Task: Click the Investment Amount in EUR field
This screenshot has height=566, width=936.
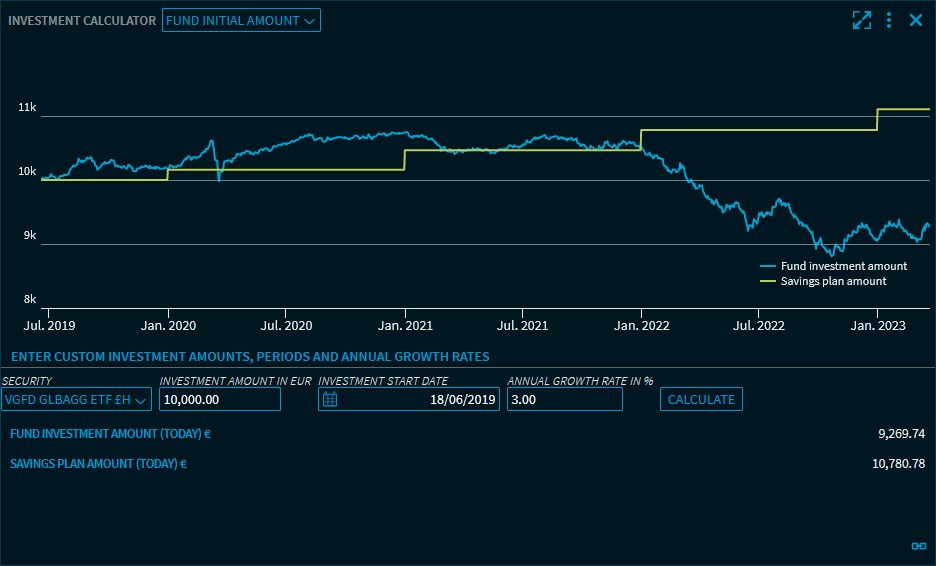Action: tap(220, 400)
